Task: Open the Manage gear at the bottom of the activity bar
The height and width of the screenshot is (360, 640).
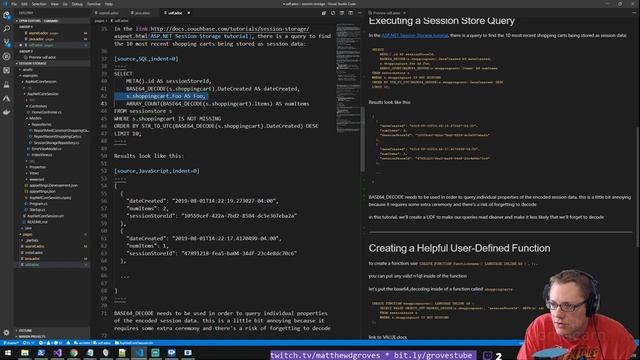Action: click(x=7, y=333)
